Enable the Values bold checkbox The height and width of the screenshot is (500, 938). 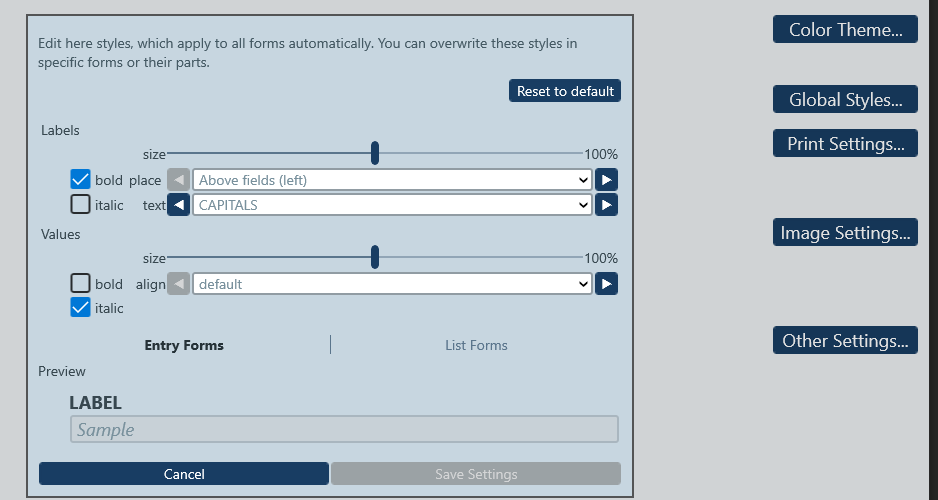coord(81,284)
